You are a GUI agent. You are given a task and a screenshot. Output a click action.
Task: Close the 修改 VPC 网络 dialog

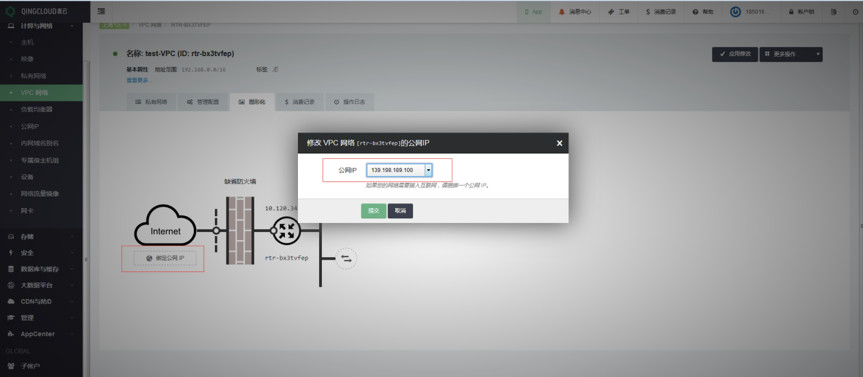click(559, 143)
